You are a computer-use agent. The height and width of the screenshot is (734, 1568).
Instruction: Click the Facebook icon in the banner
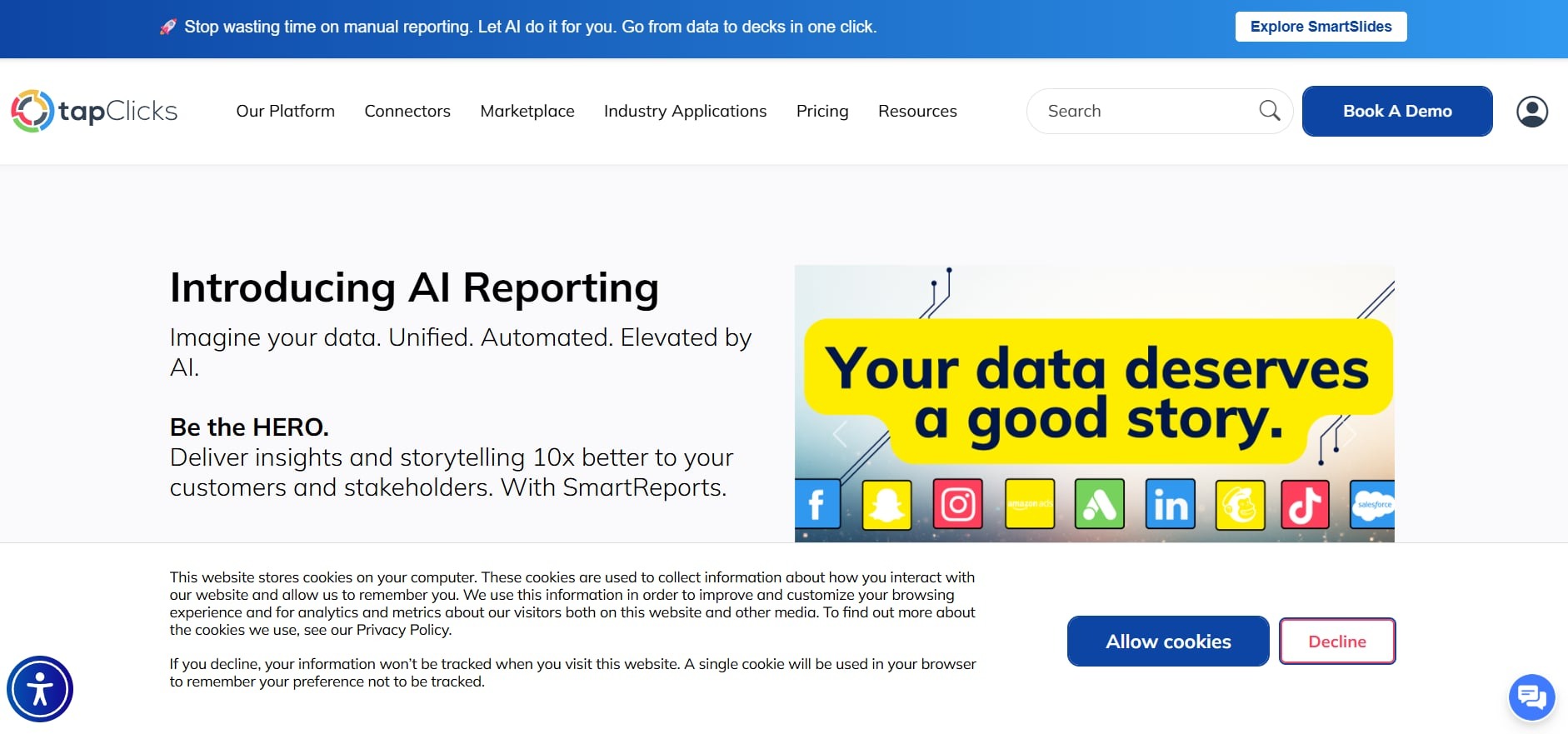coord(816,504)
